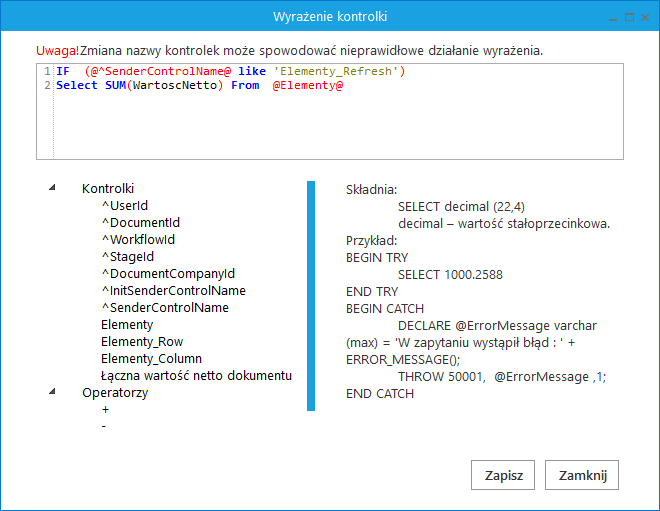Click the 'BEGIN TRY' example line
The width and height of the screenshot is (660, 511).
pos(377,258)
